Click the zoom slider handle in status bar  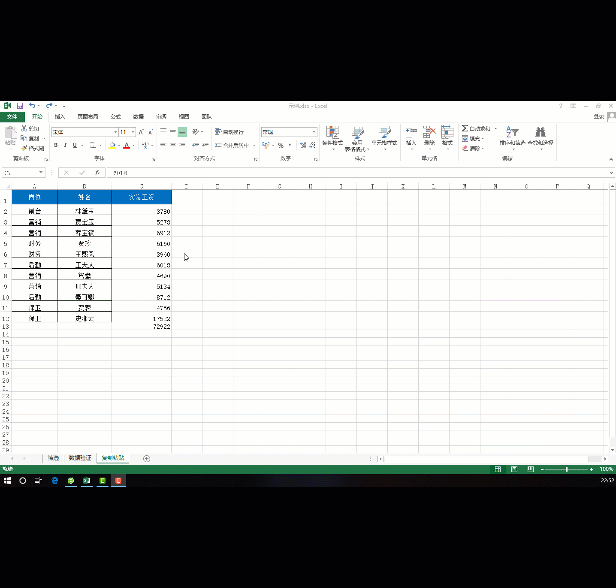coord(566,469)
